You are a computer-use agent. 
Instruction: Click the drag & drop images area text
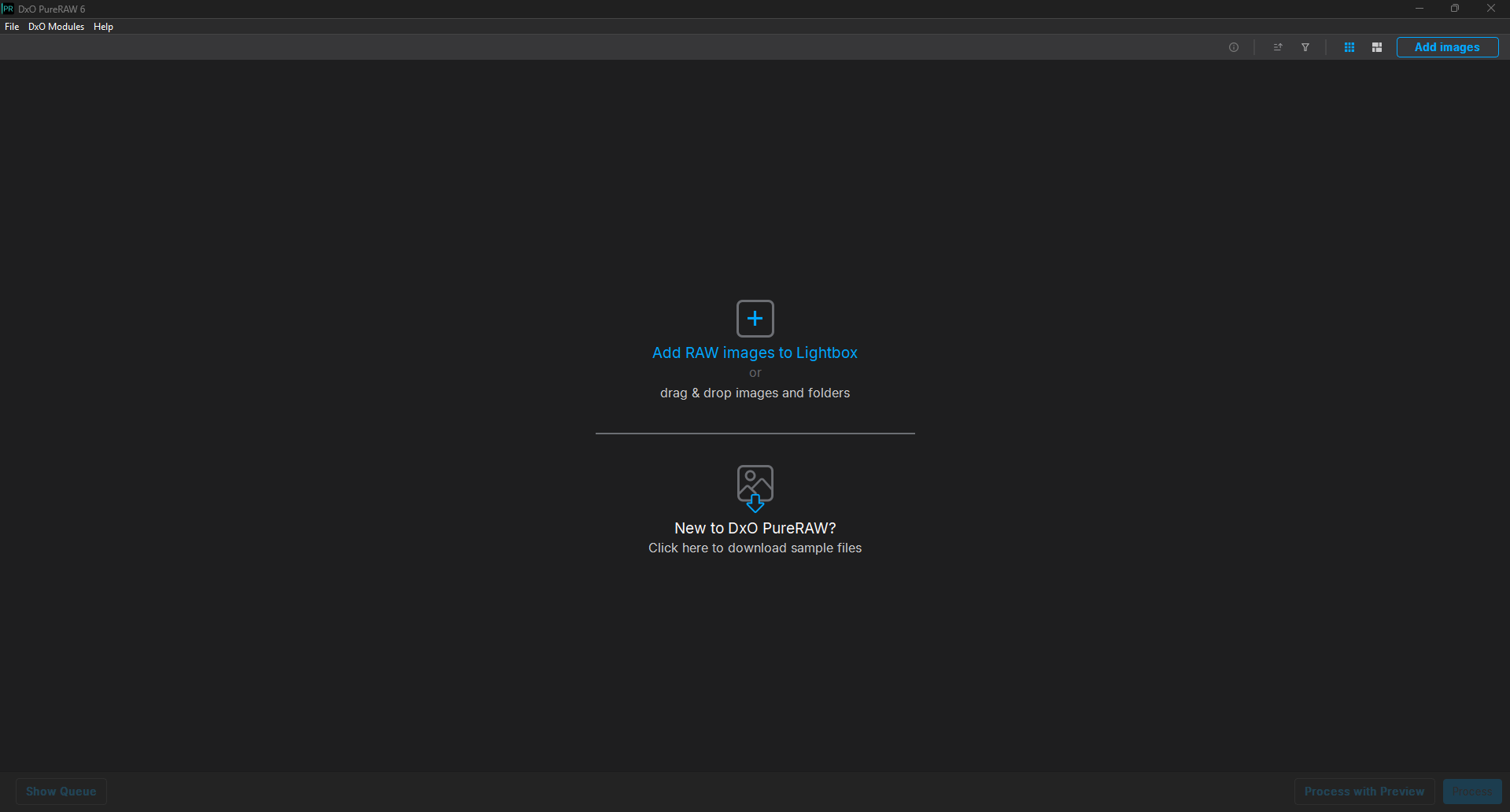coord(755,393)
